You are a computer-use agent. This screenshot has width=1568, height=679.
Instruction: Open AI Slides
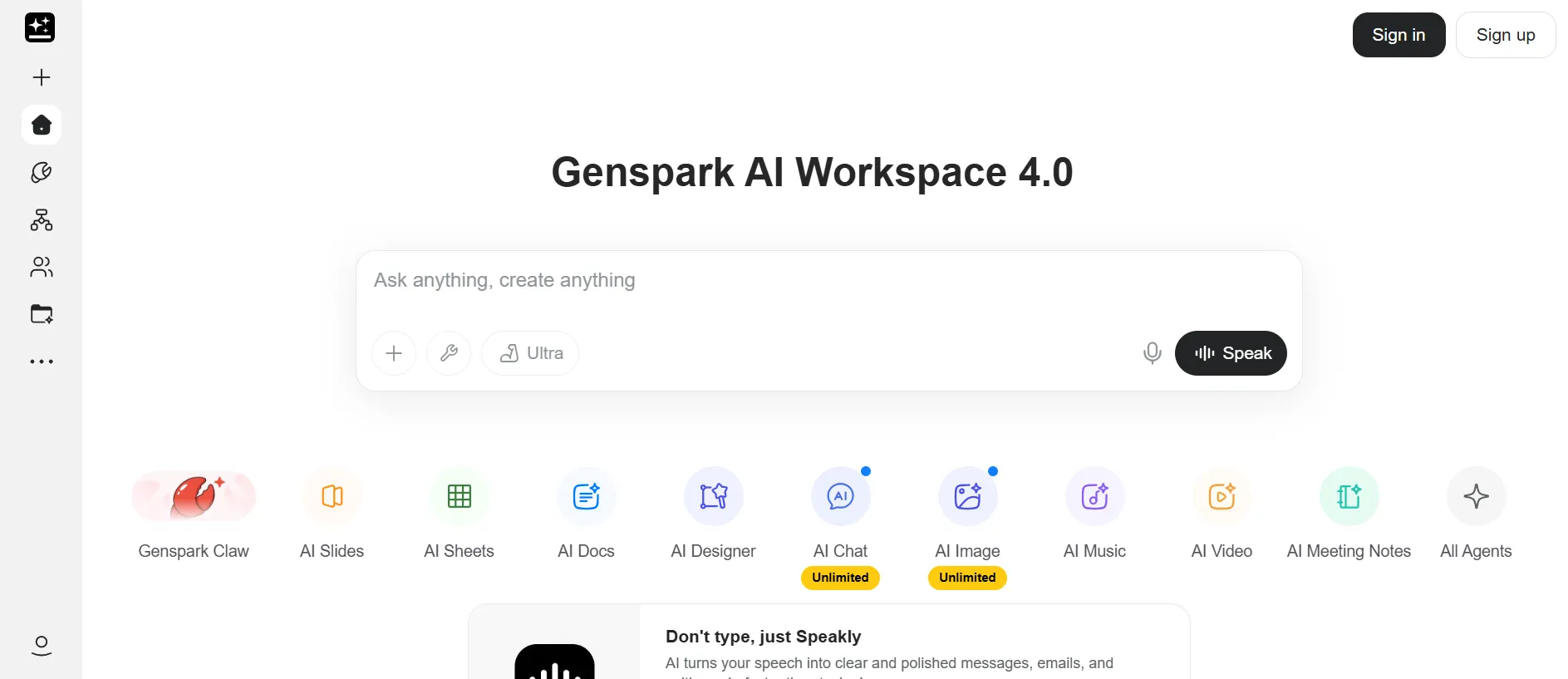point(332,515)
